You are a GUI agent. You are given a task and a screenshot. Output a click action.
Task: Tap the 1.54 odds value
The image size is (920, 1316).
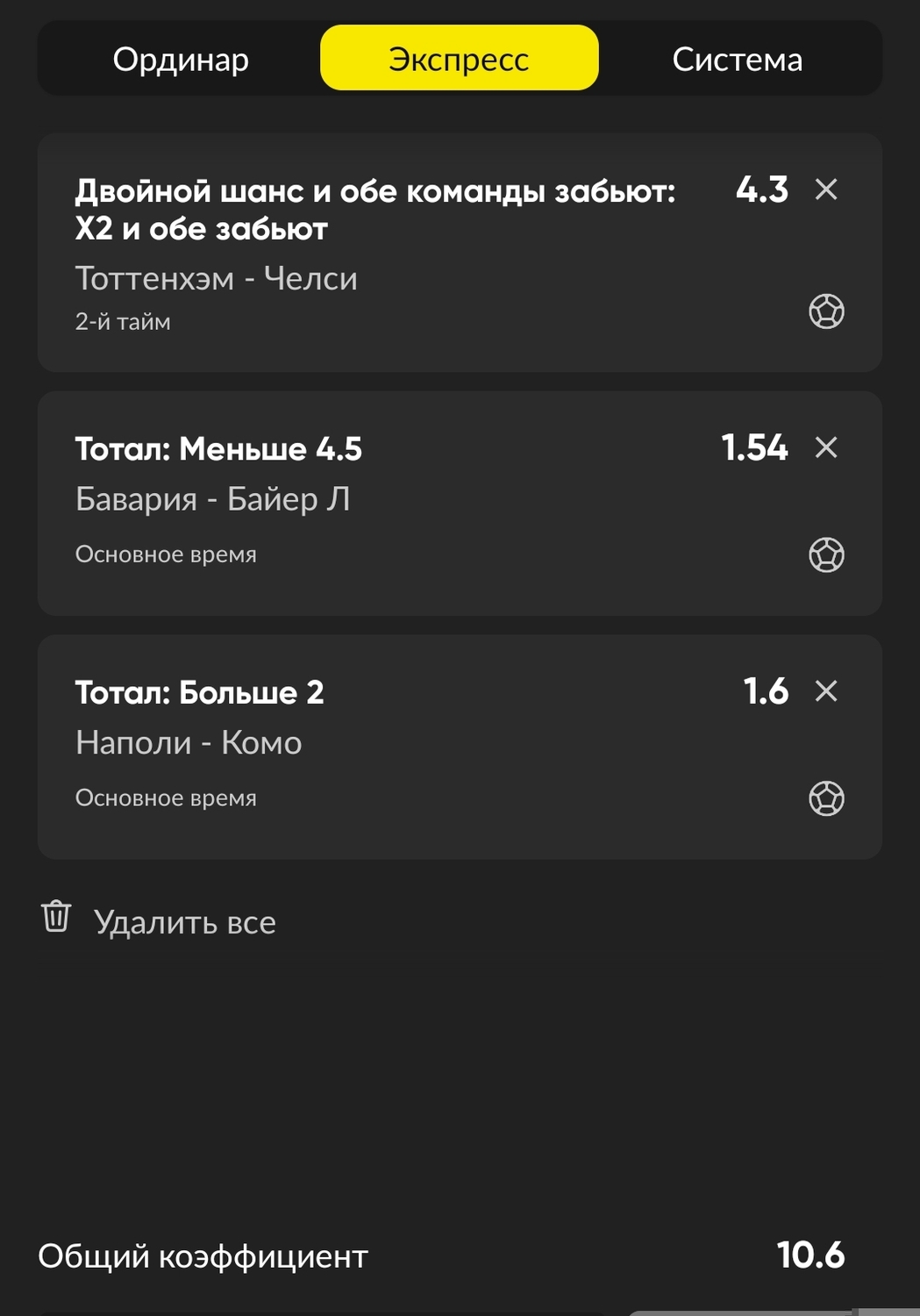[x=754, y=447]
